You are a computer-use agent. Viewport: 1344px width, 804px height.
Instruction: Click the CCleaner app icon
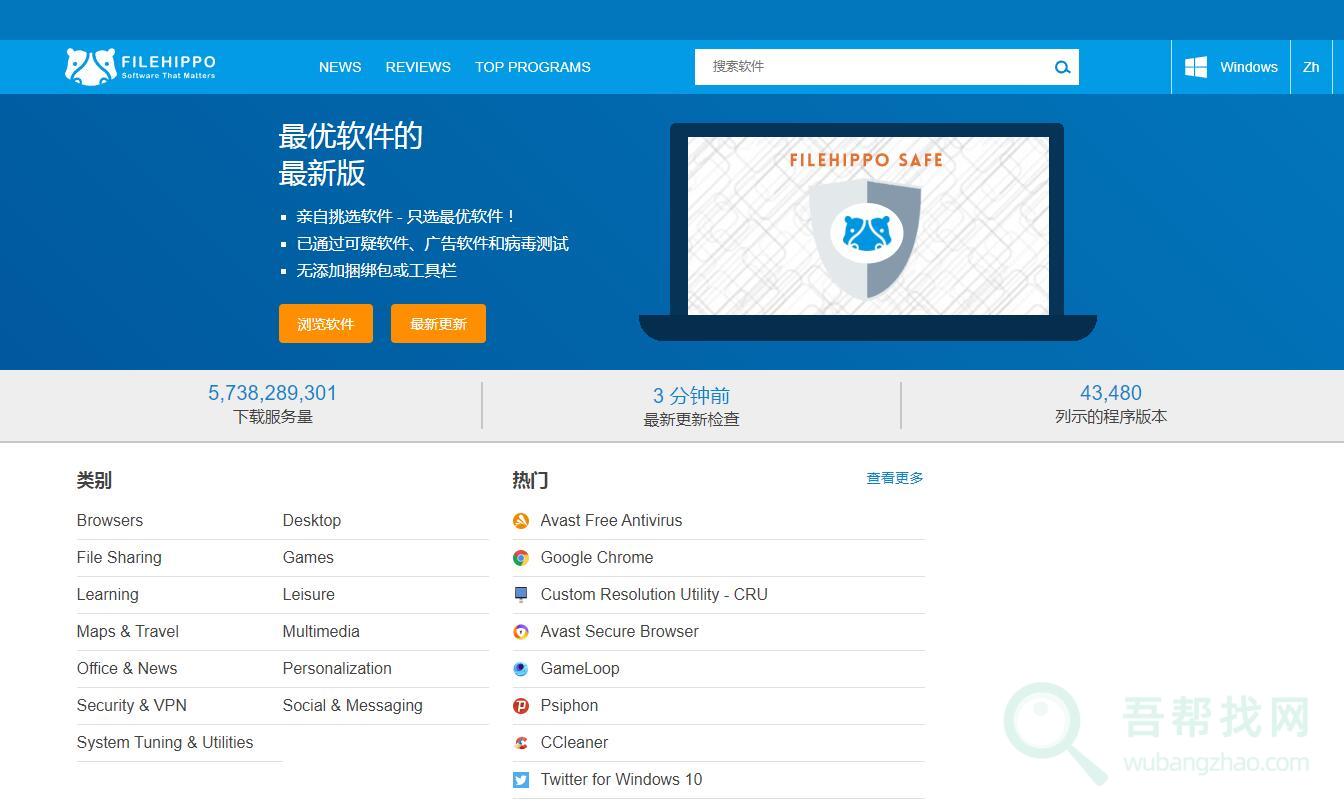click(x=521, y=743)
